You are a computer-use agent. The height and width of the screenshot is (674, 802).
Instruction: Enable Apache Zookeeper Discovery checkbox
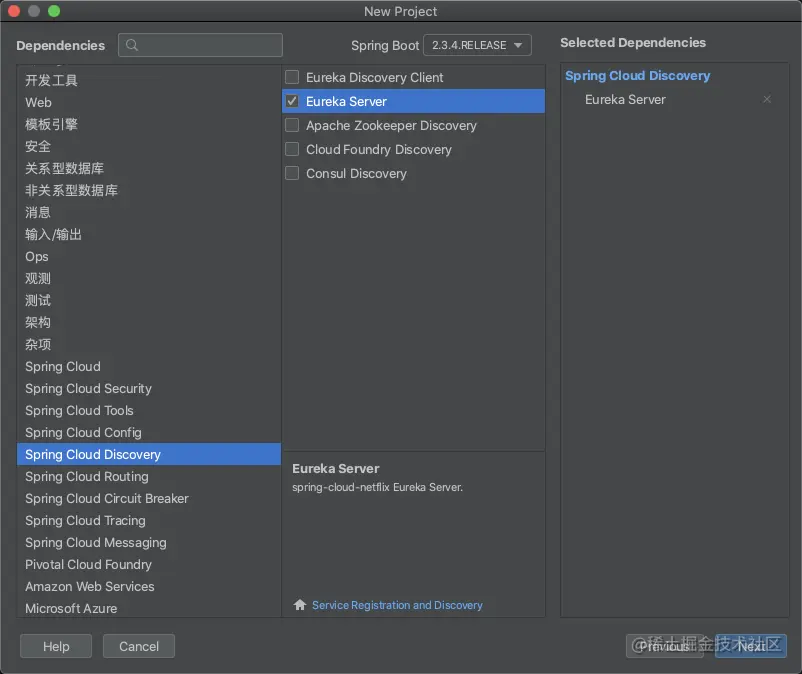pyautogui.click(x=292, y=125)
